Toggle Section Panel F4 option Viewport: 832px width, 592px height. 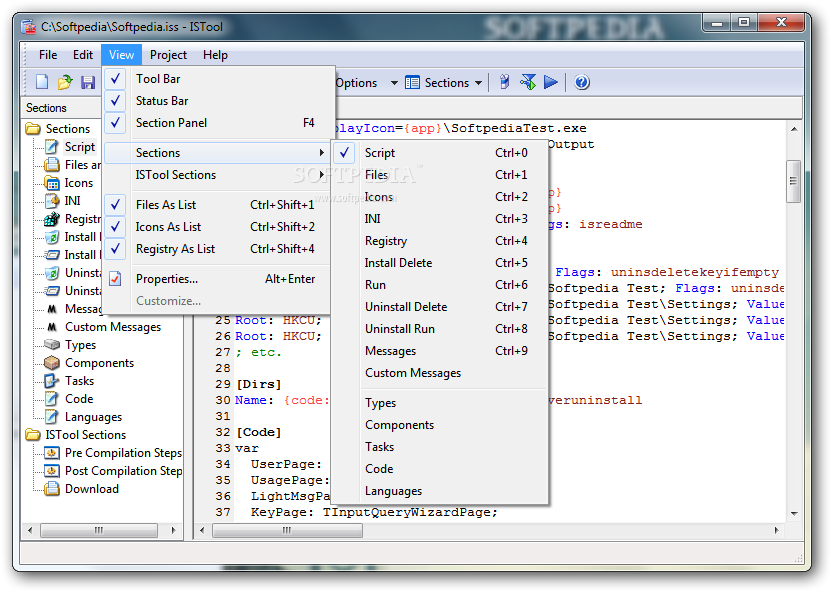[220, 123]
